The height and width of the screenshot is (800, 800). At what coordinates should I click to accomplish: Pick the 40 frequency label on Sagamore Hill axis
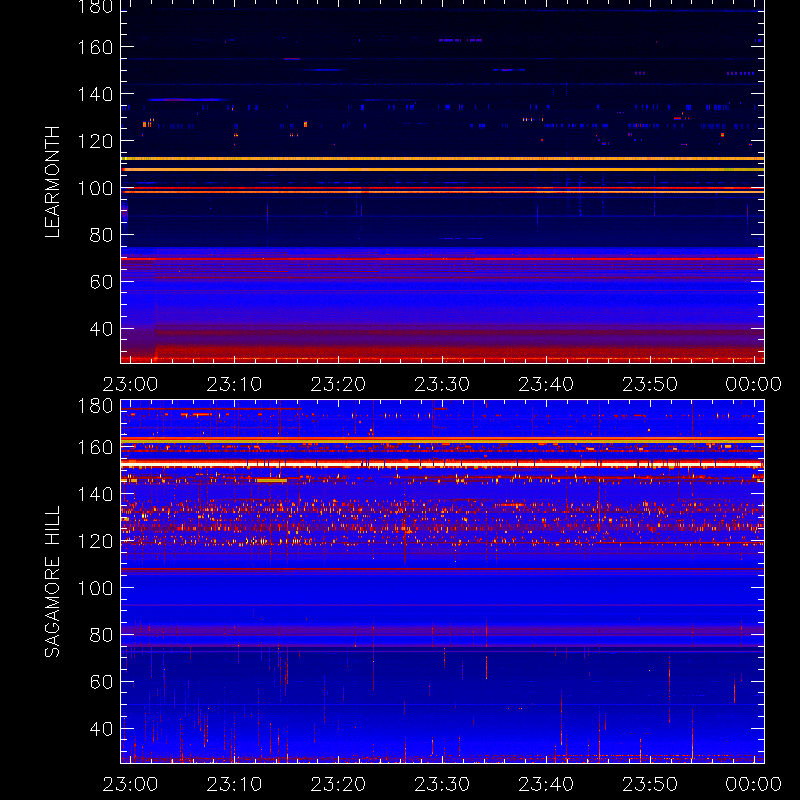pyautogui.click(x=102, y=729)
